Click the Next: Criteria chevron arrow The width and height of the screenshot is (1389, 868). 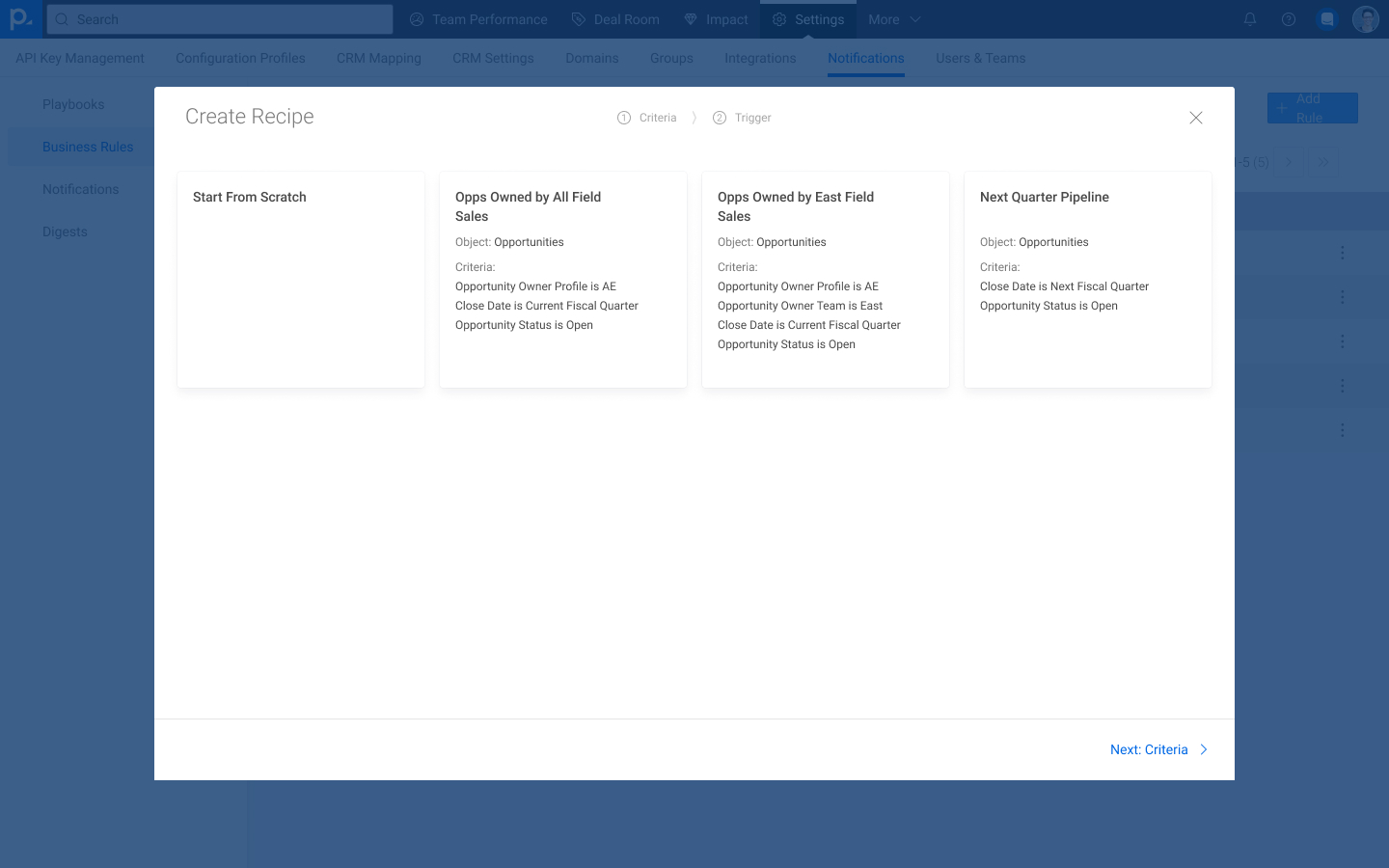1203,749
